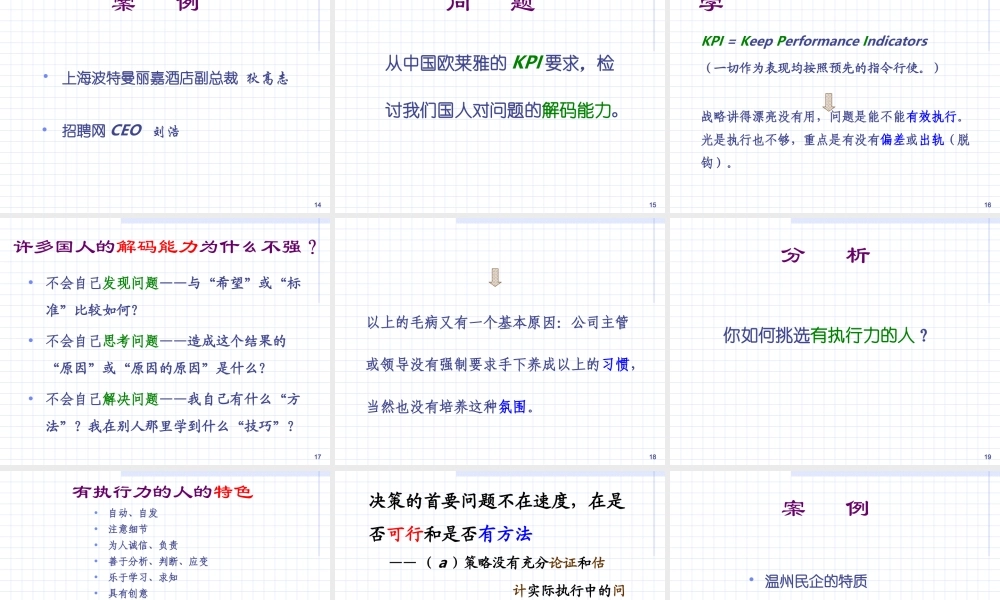Screen dimensions: 1000x600
Task: Click the down arrow shape on slide 16
Action: pyautogui.click(x=828, y=102)
